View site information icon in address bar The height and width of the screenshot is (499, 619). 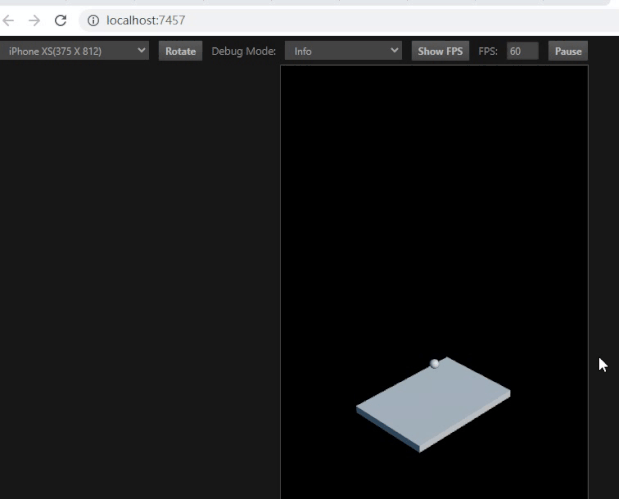[93, 20]
